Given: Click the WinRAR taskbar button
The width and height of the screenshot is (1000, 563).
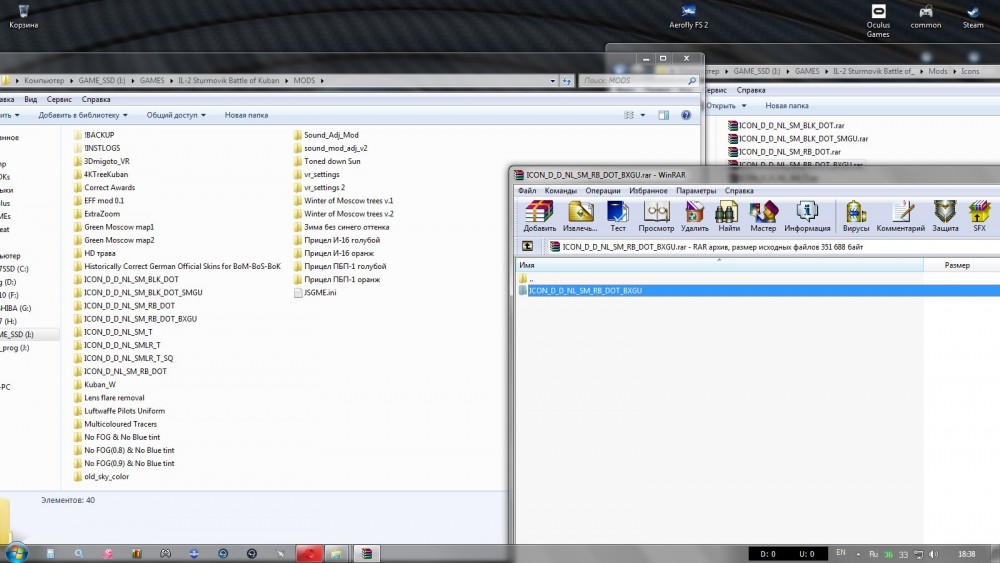Looking at the screenshot, I should coord(366,553).
